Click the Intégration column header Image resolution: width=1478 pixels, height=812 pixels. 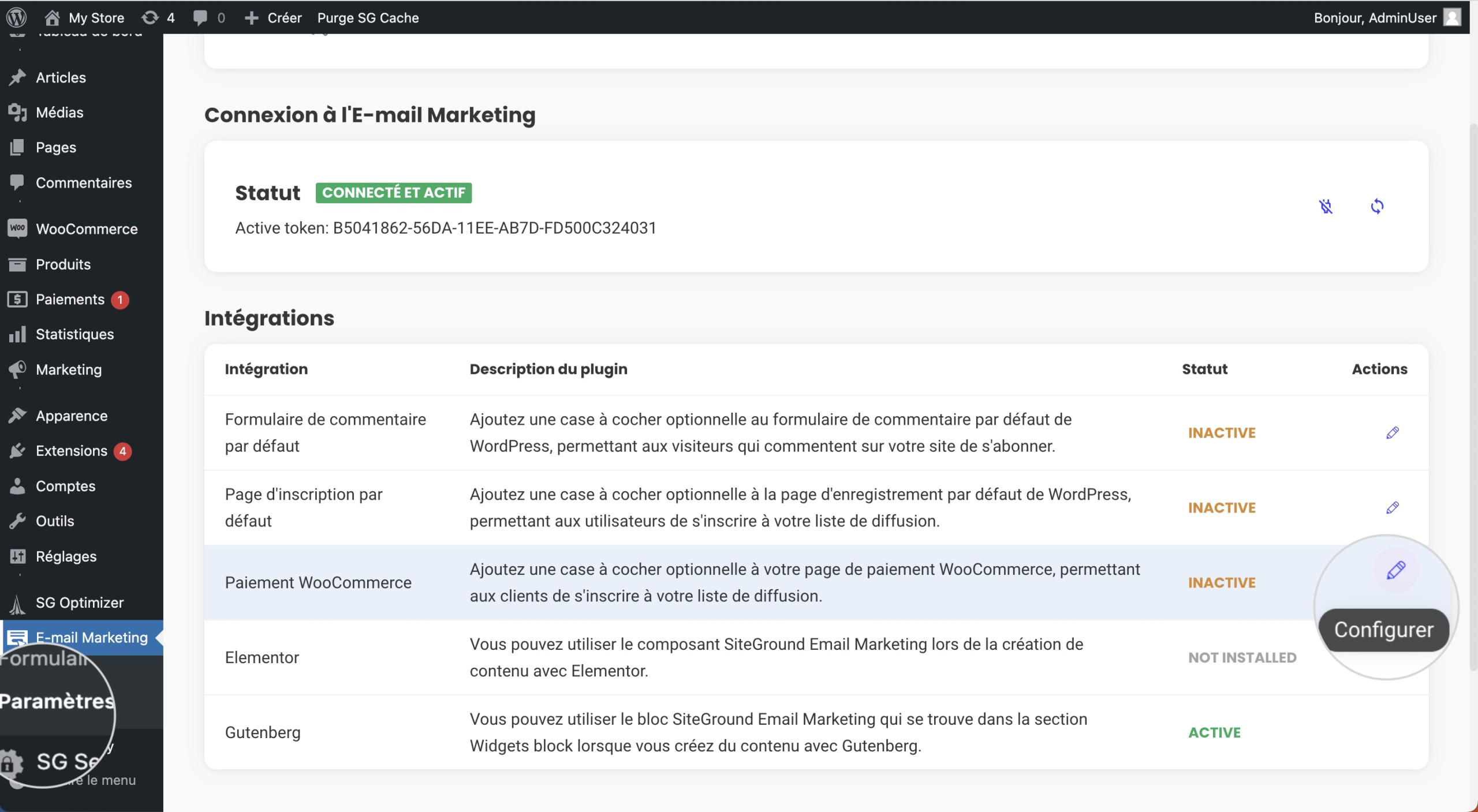pos(266,369)
